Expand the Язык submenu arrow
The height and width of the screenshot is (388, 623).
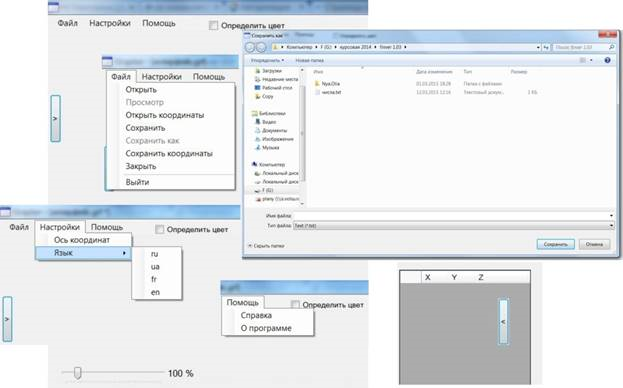tap(124, 253)
